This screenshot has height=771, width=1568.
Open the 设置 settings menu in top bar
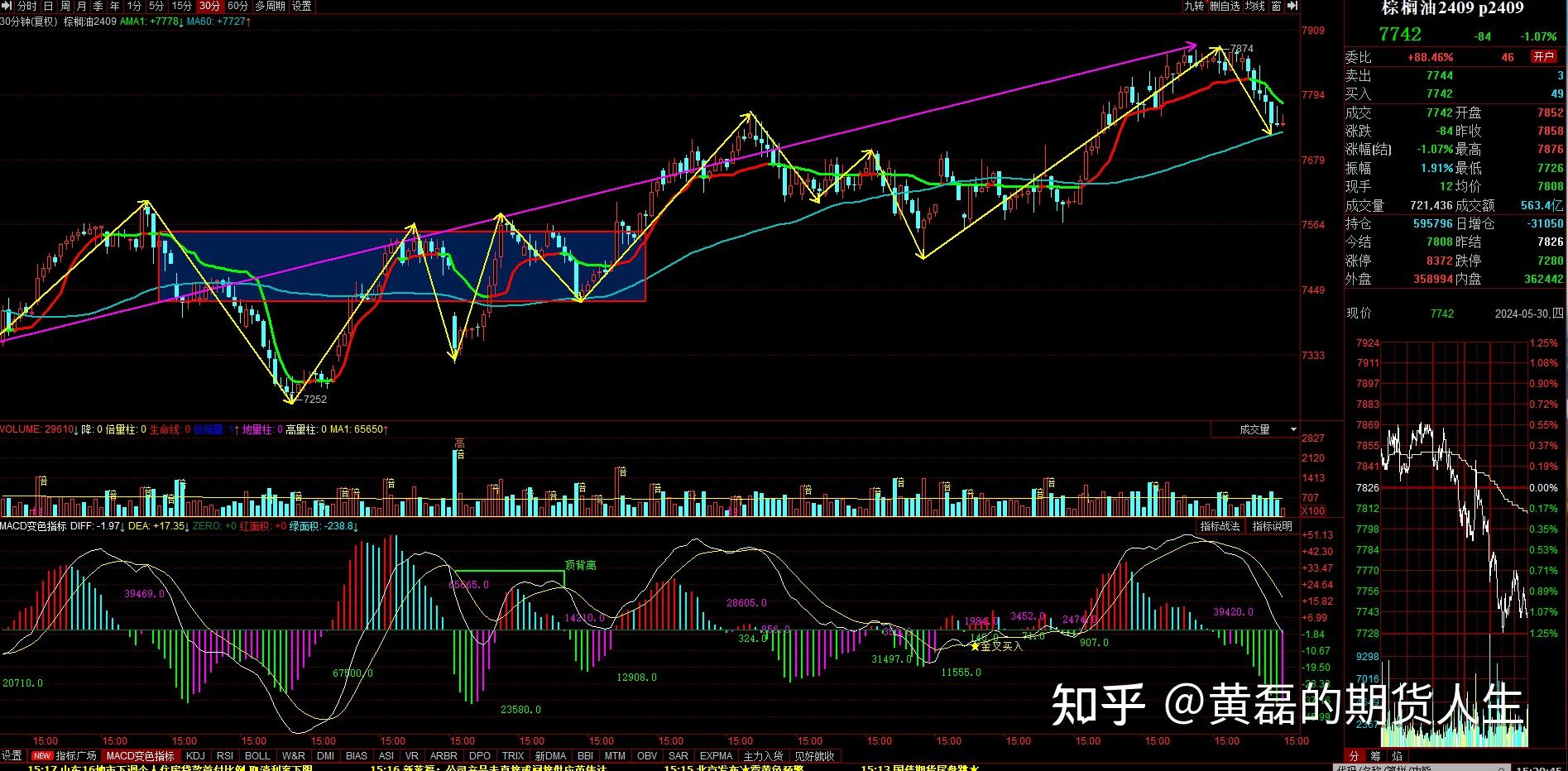302,6
